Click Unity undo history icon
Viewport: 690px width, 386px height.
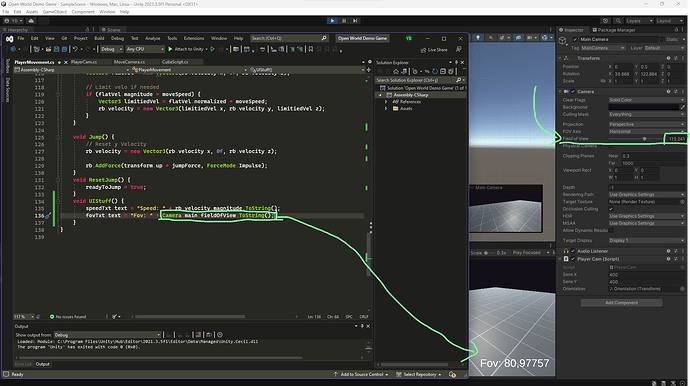(606, 21)
